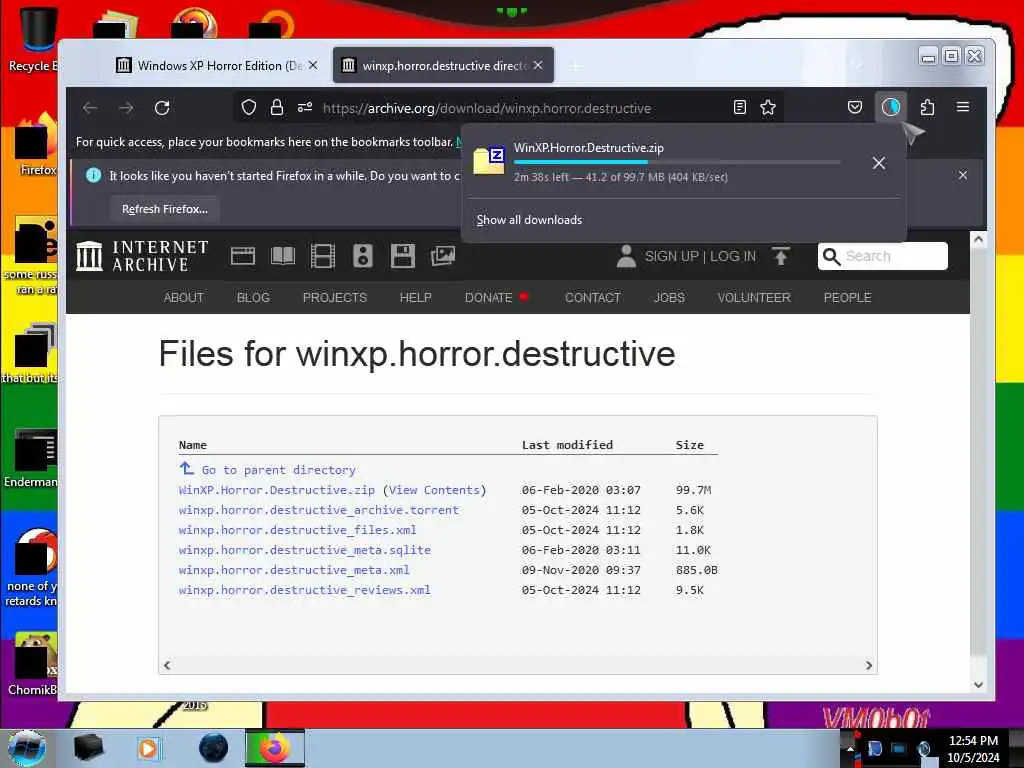The width and height of the screenshot is (1024, 768).
Task: Open the Windows Start orb
Action: click(x=27, y=748)
